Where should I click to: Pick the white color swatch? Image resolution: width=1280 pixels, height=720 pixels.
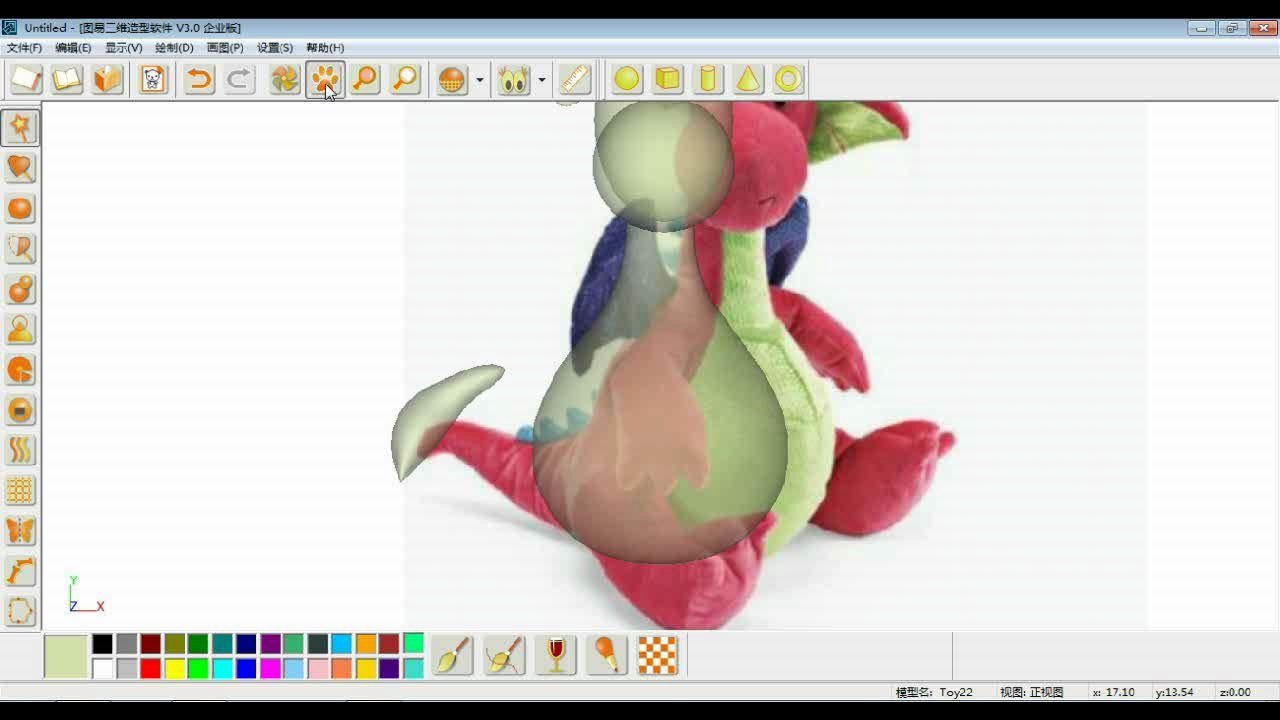102,668
